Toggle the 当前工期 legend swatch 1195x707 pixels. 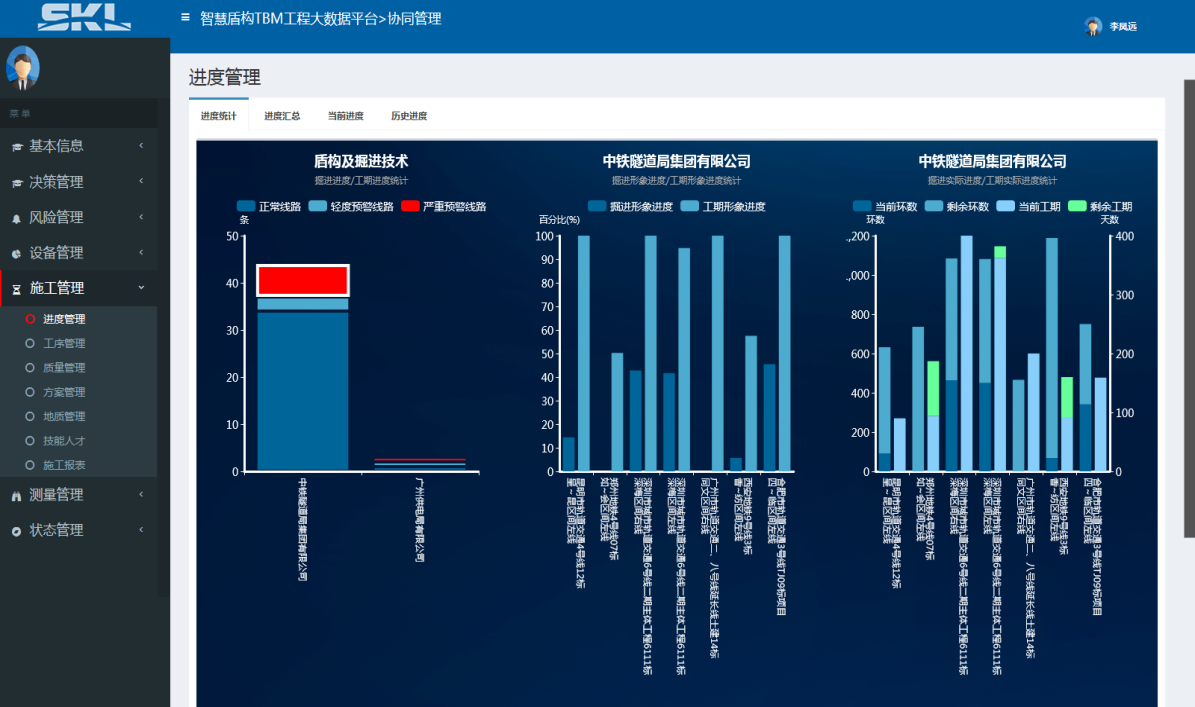pos(1005,206)
